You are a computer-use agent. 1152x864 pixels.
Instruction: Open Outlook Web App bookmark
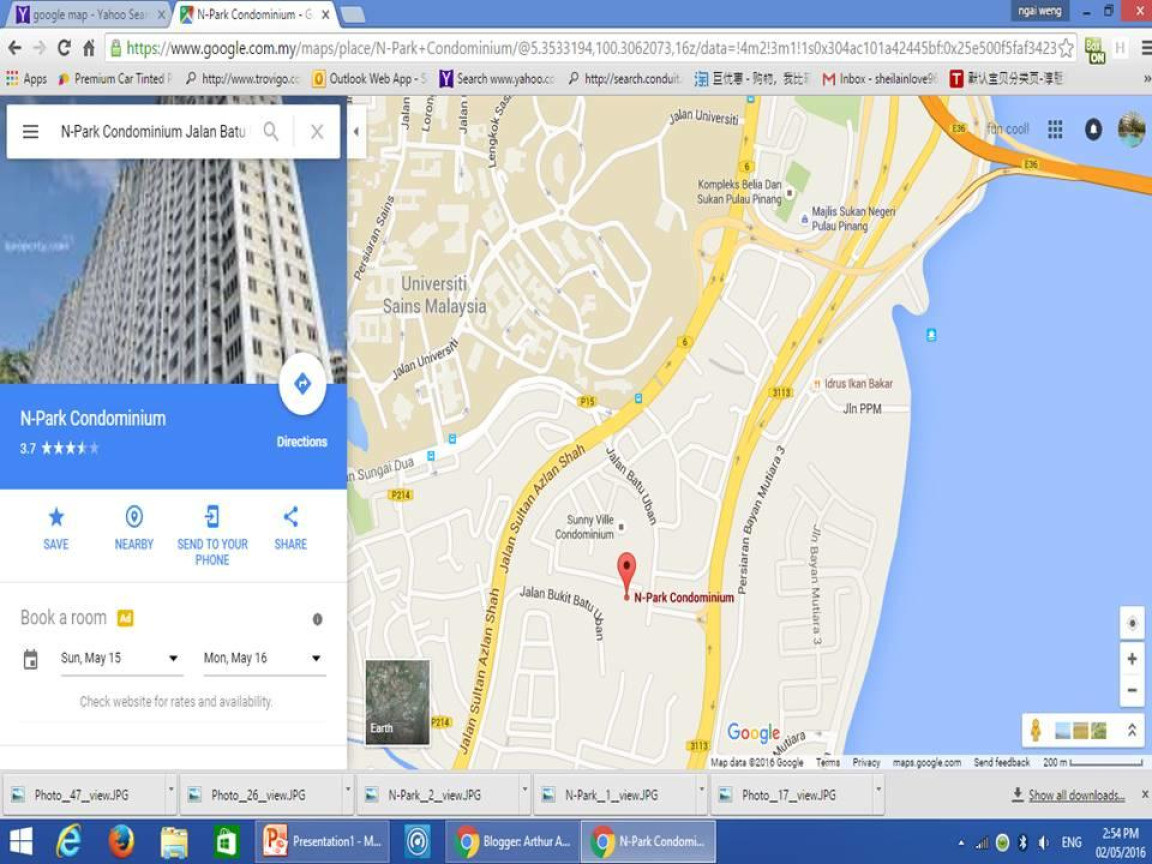pyautogui.click(x=370, y=79)
